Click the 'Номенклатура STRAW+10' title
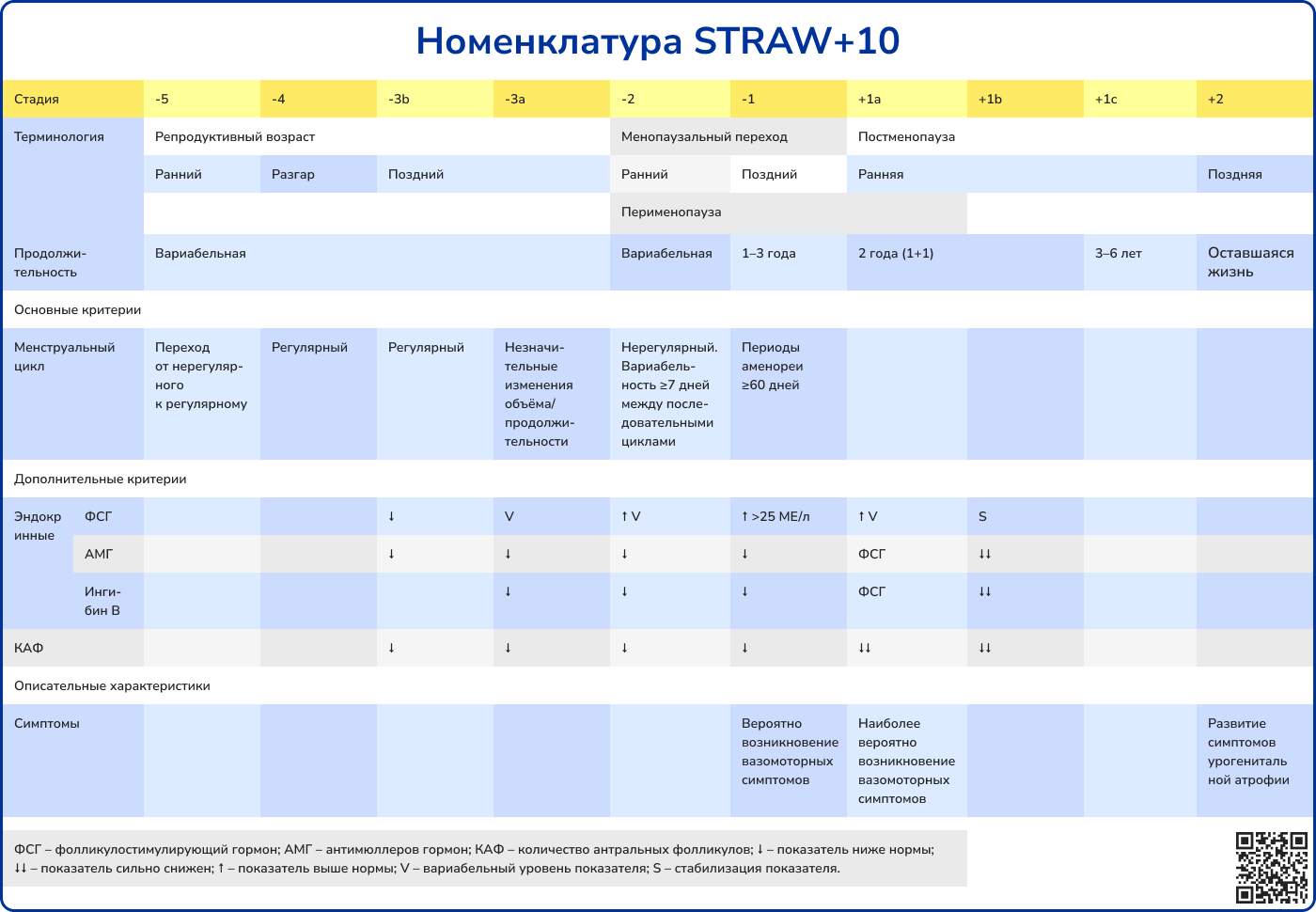Image resolution: width=1316 pixels, height=912 pixels. click(x=658, y=41)
